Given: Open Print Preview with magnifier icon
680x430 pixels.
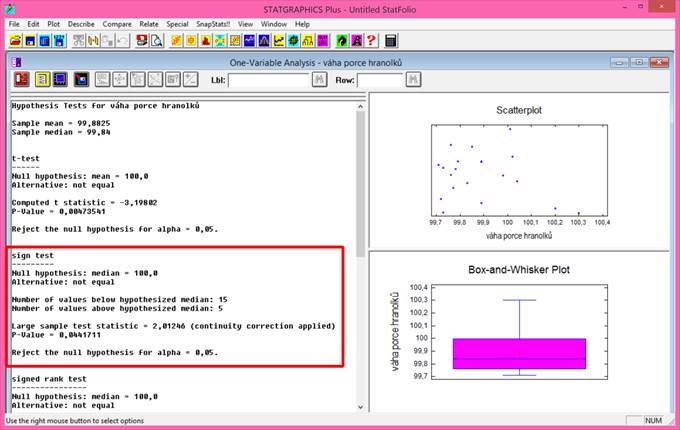Looking at the screenshot, I should pyautogui.click(x=157, y=41).
